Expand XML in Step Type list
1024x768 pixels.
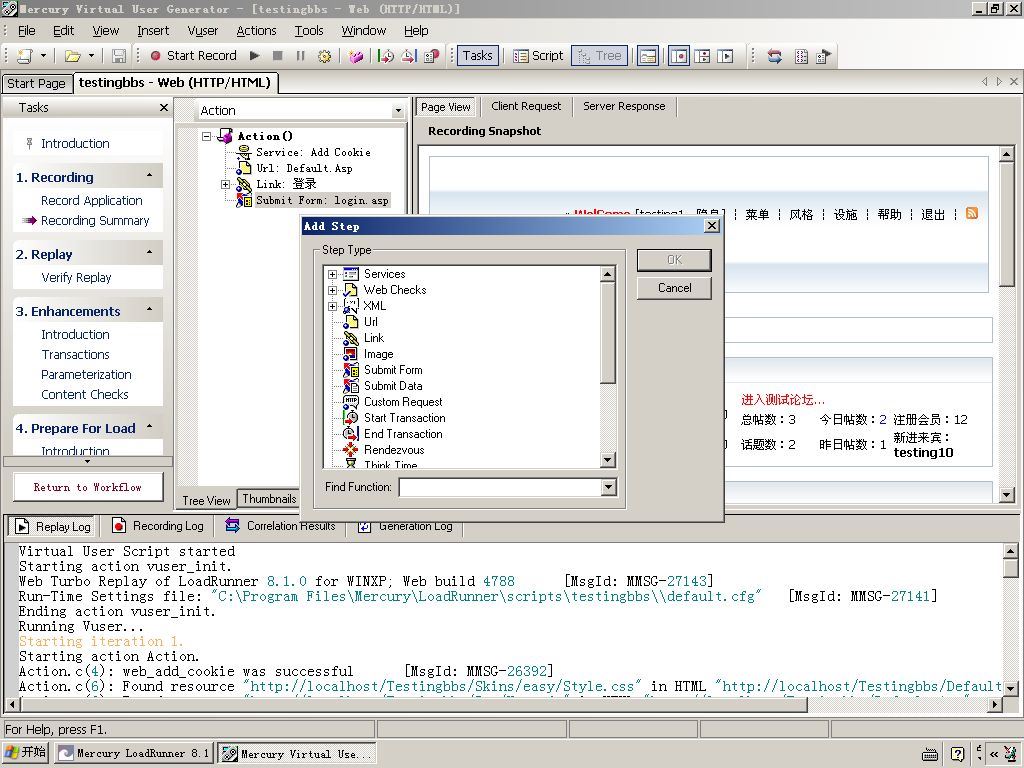[332, 306]
